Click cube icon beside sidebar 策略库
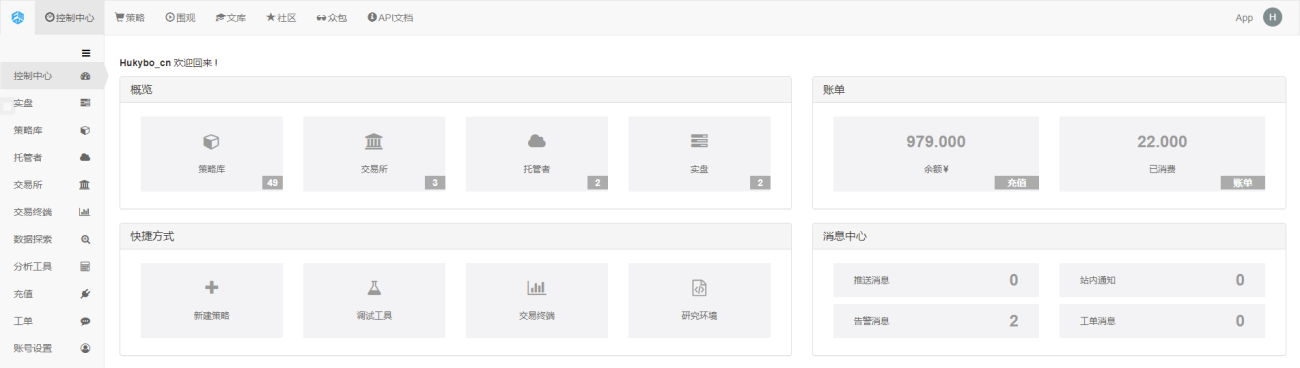The width and height of the screenshot is (1300, 368). point(86,130)
